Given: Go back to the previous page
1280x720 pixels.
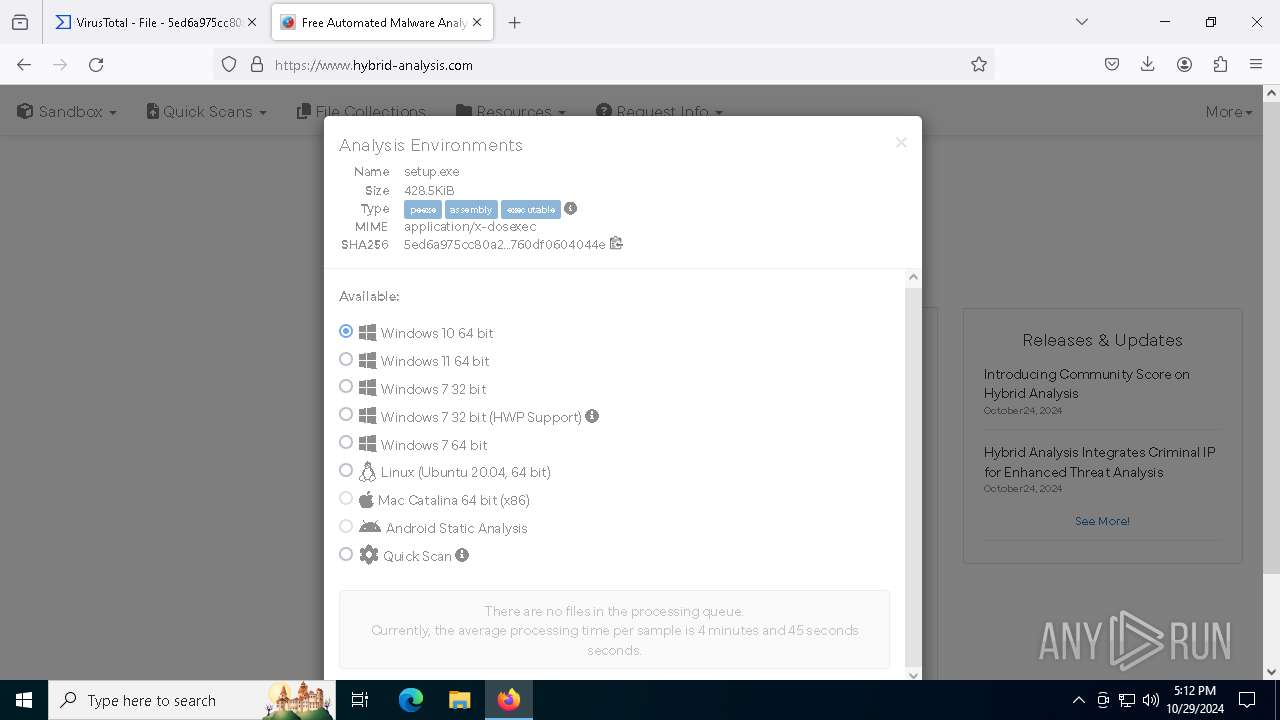Looking at the screenshot, I should 24,64.
